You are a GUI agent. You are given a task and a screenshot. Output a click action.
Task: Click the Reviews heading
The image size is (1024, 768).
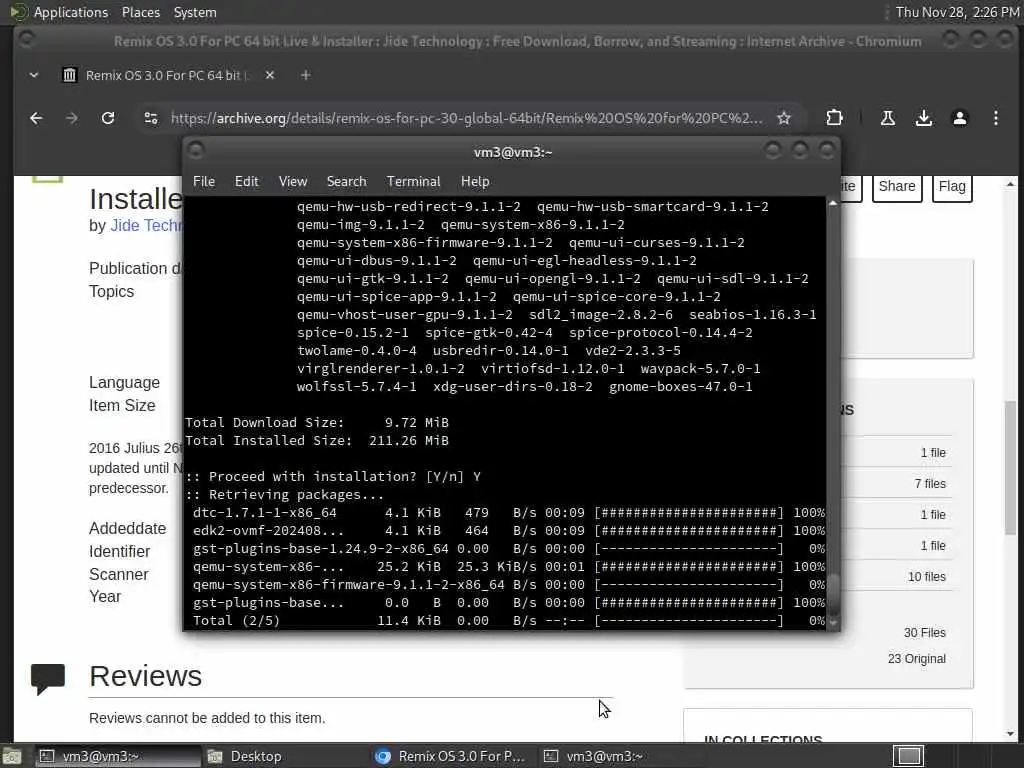click(146, 676)
